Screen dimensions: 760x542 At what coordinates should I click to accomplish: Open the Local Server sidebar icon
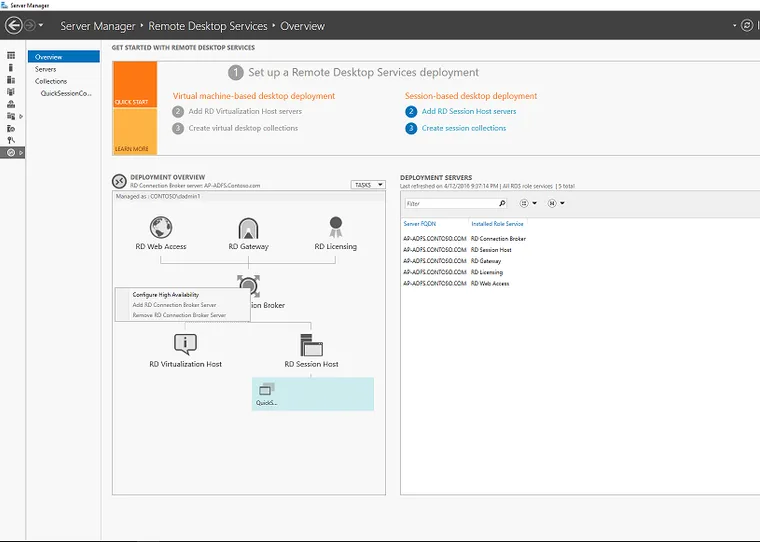point(11,67)
